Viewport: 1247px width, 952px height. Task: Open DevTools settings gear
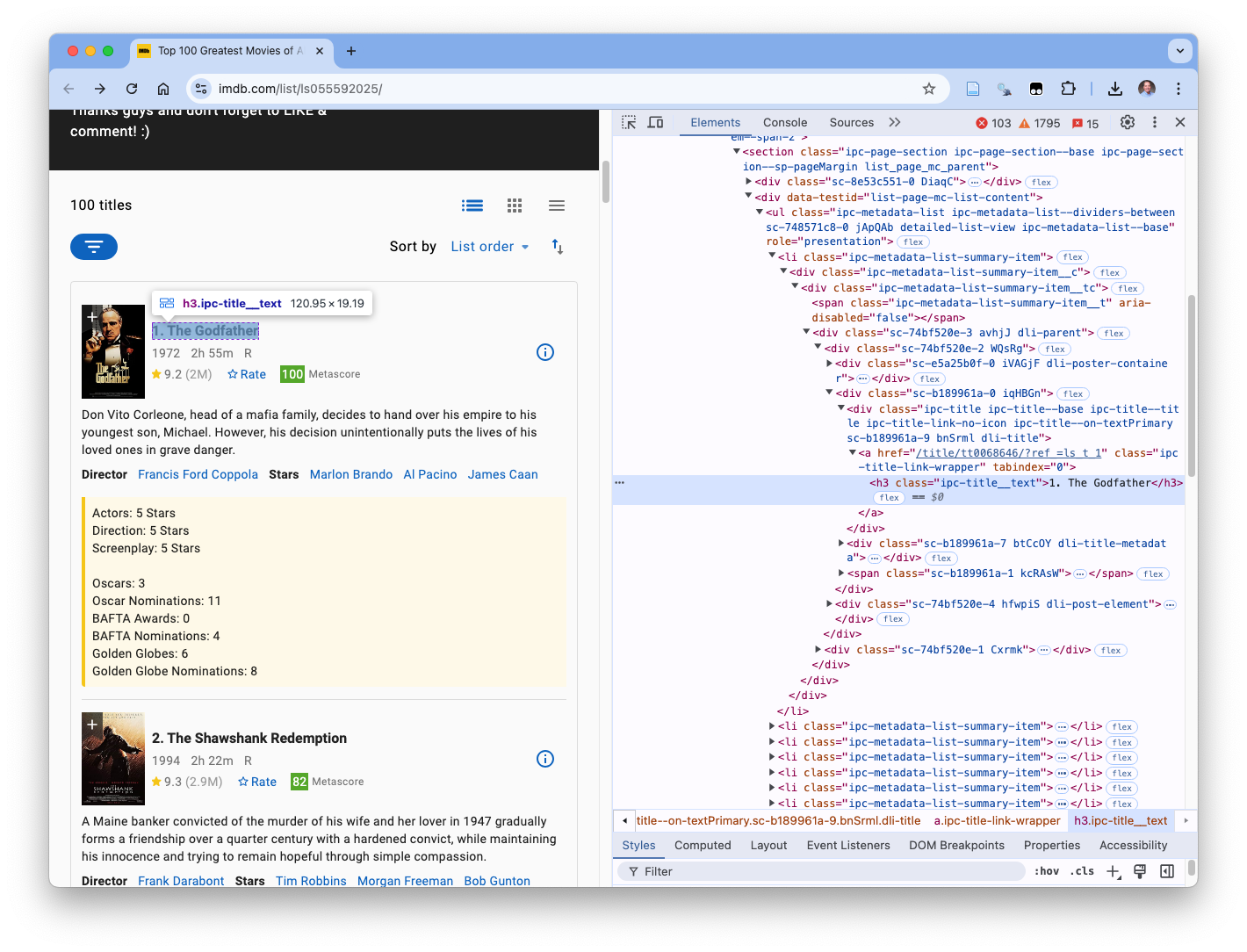(x=1128, y=122)
